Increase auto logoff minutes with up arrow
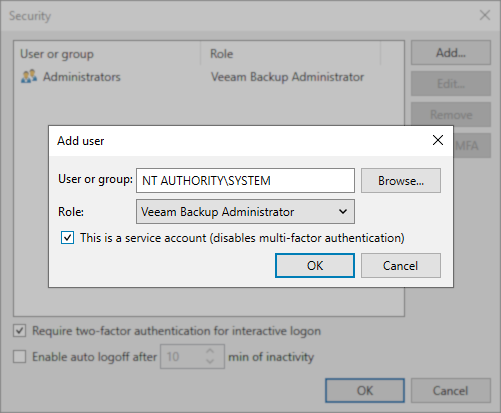This screenshot has width=501, height=413. pos(210,351)
